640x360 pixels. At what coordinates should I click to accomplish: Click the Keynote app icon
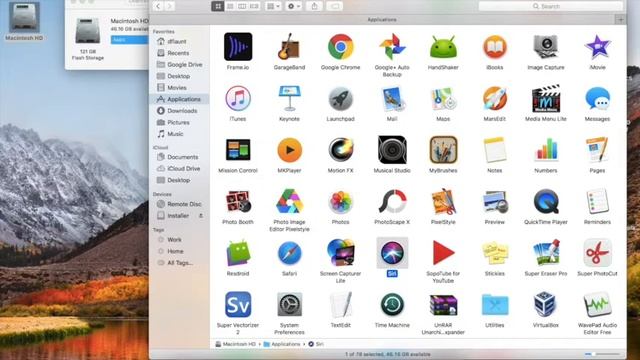coord(289,98)
